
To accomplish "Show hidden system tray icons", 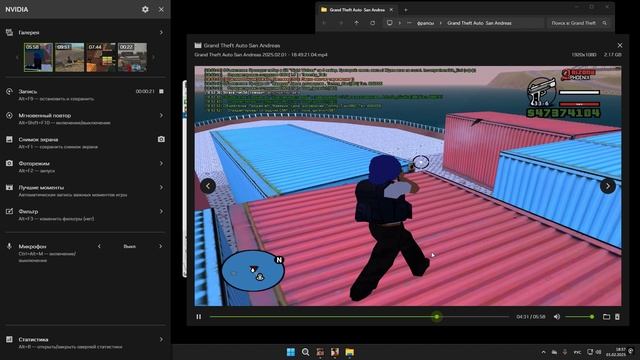I will 543,352.
